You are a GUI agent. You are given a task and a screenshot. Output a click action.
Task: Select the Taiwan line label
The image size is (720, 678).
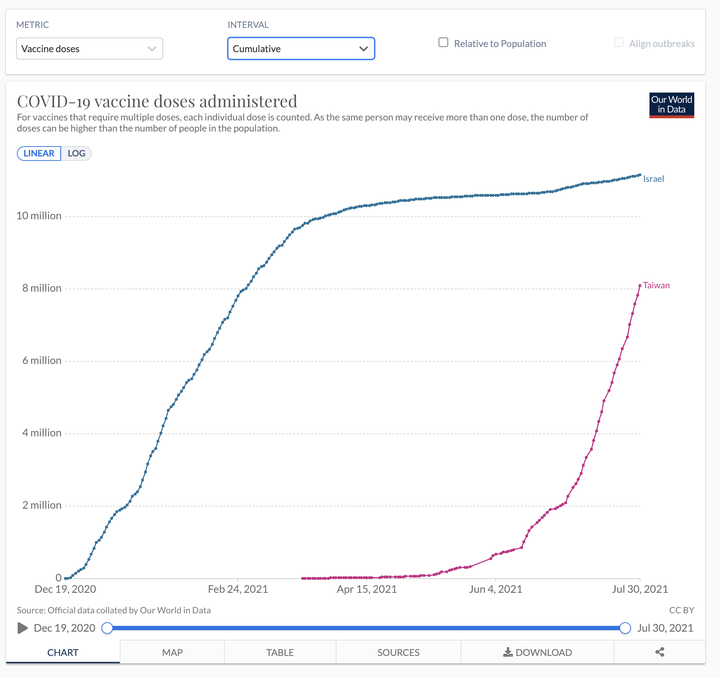click(656, 285)
